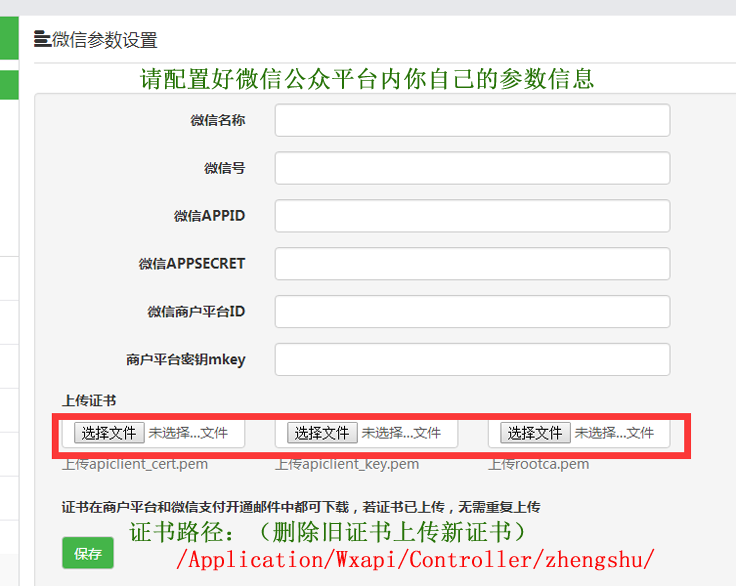Click the 上传证书 section label
Image resolution: width=736 pixels, height=586 pixels.
pos(89,401)
